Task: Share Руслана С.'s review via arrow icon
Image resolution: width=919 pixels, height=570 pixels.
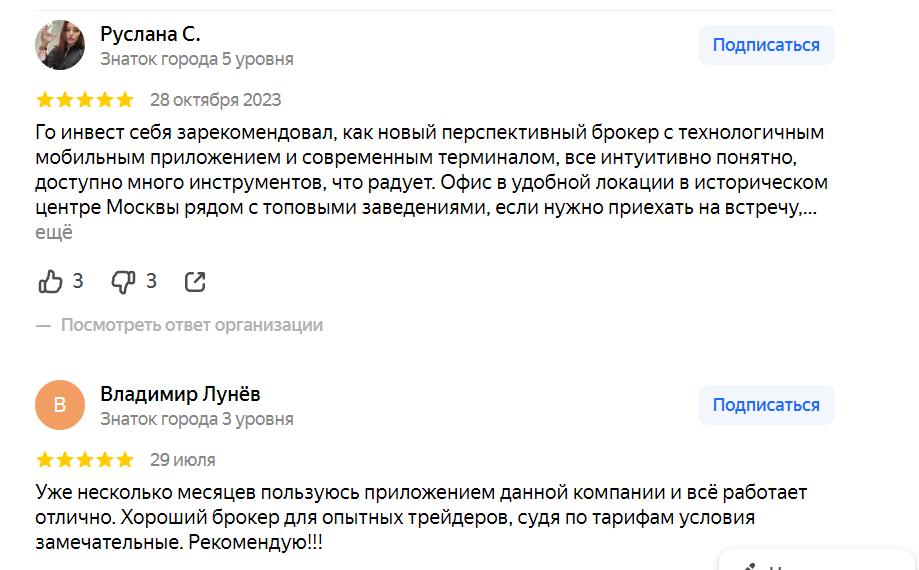Action: click(195, 282)
